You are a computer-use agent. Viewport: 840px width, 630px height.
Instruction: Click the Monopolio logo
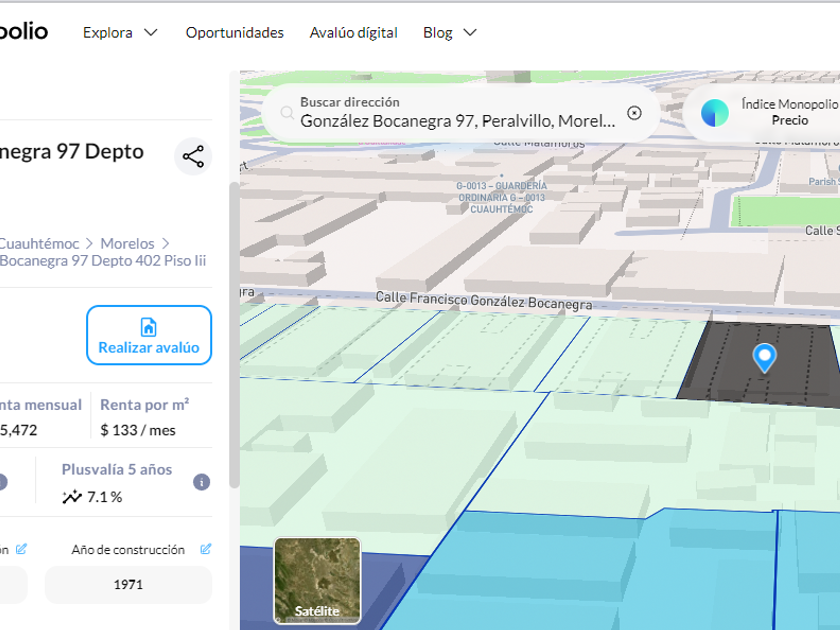coord(23,31)
